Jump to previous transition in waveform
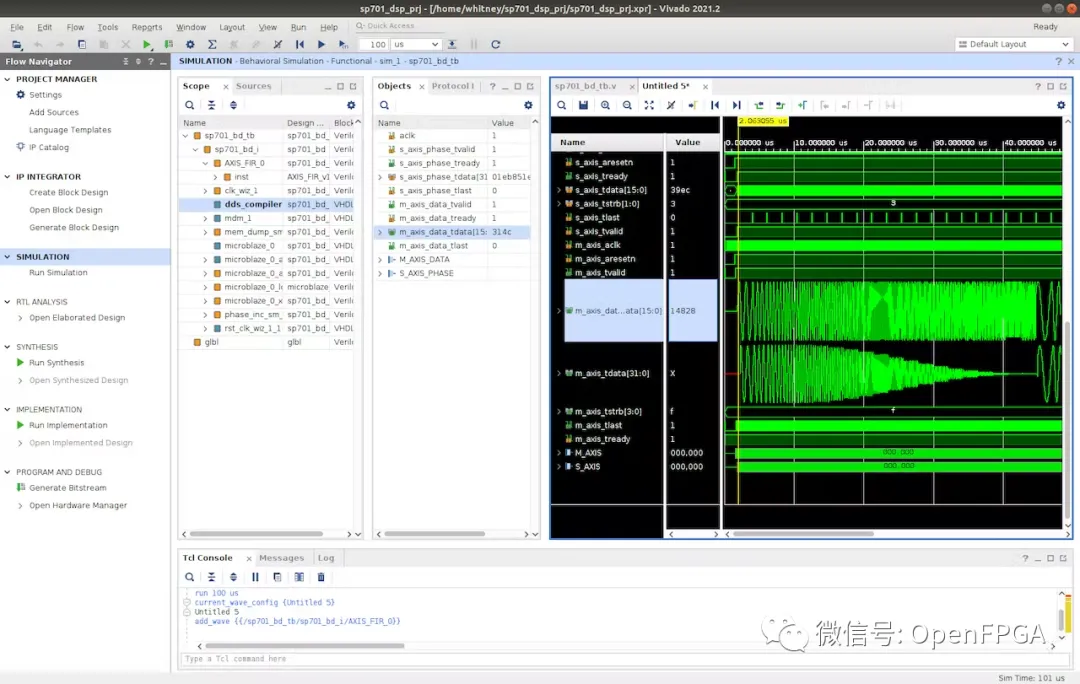Screen dimensions: 1080x684 click(758, 105)
